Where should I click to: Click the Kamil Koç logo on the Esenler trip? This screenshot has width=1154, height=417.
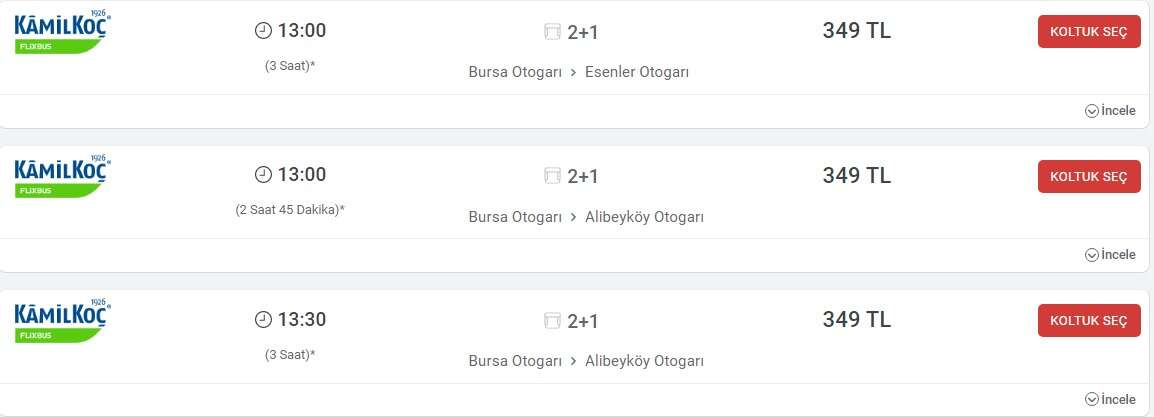[62, 33]
